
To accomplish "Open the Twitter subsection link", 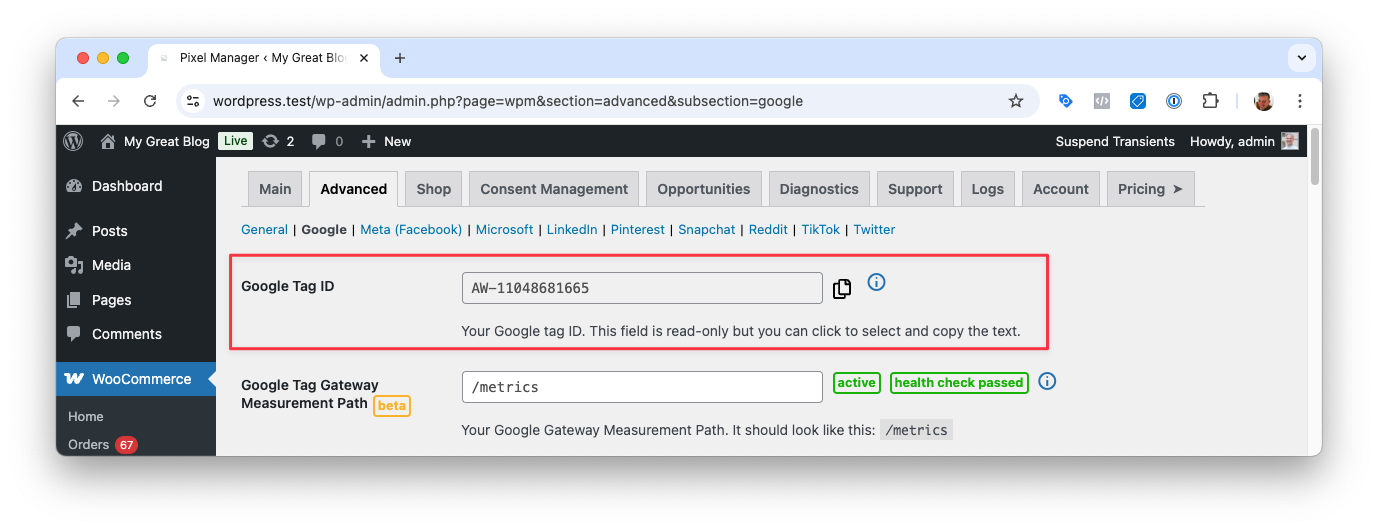I will (x=874, y=229).
